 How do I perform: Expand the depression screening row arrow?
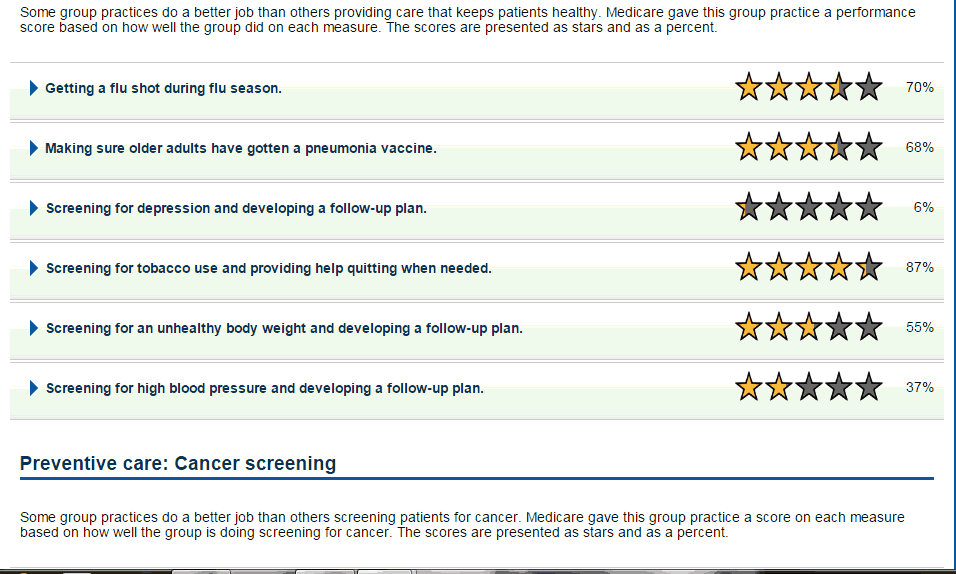(x=34, y=208)
